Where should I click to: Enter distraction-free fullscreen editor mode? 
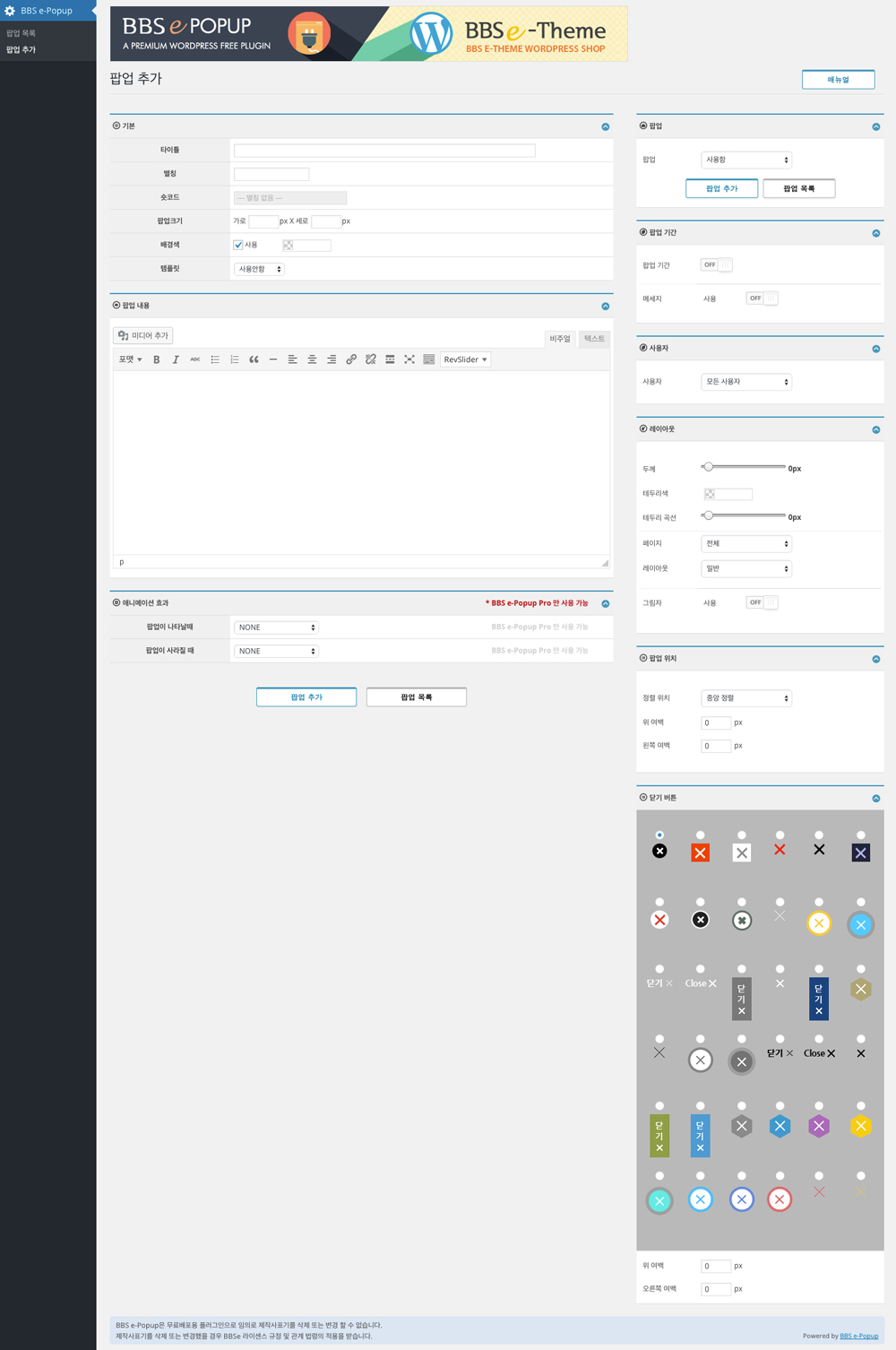(x=409, y=359)
